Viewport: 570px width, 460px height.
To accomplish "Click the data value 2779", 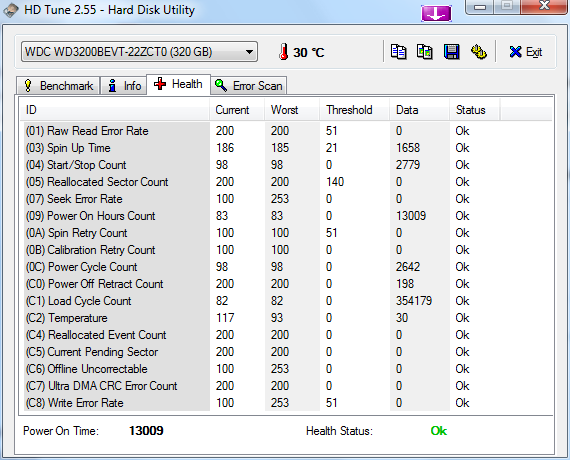I will 408,165.
